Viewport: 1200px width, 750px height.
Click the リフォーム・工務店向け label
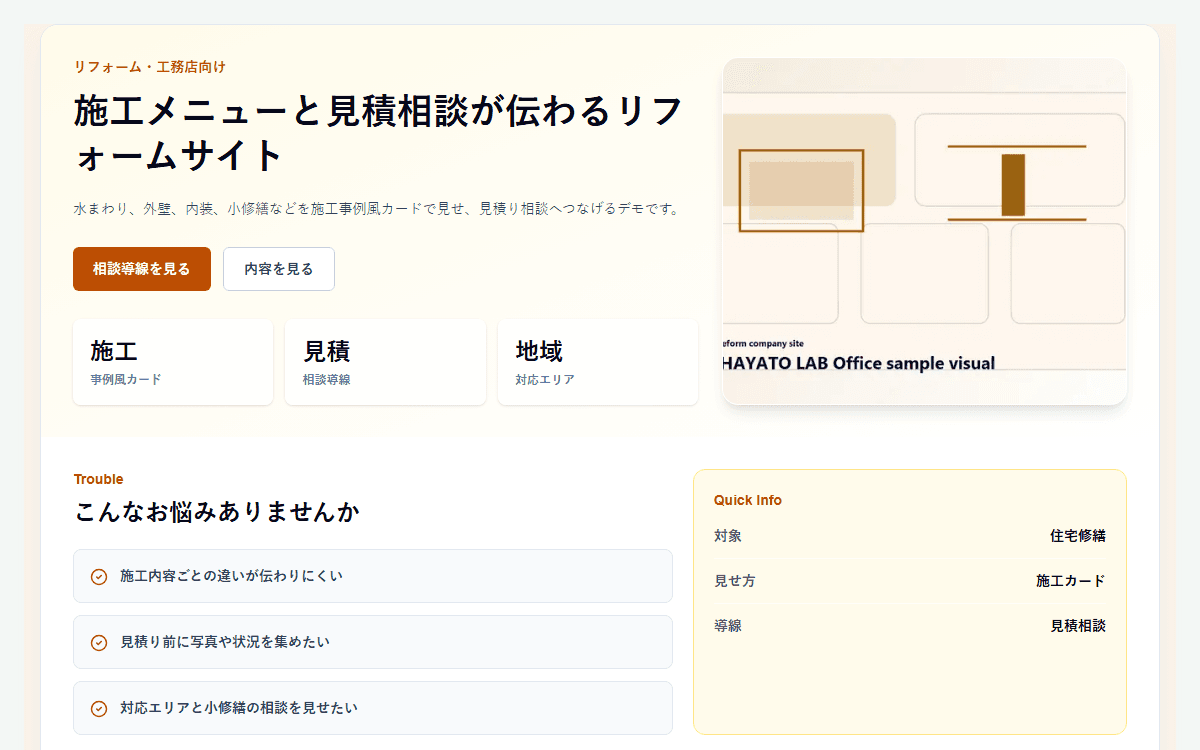(x=150, y=67)
